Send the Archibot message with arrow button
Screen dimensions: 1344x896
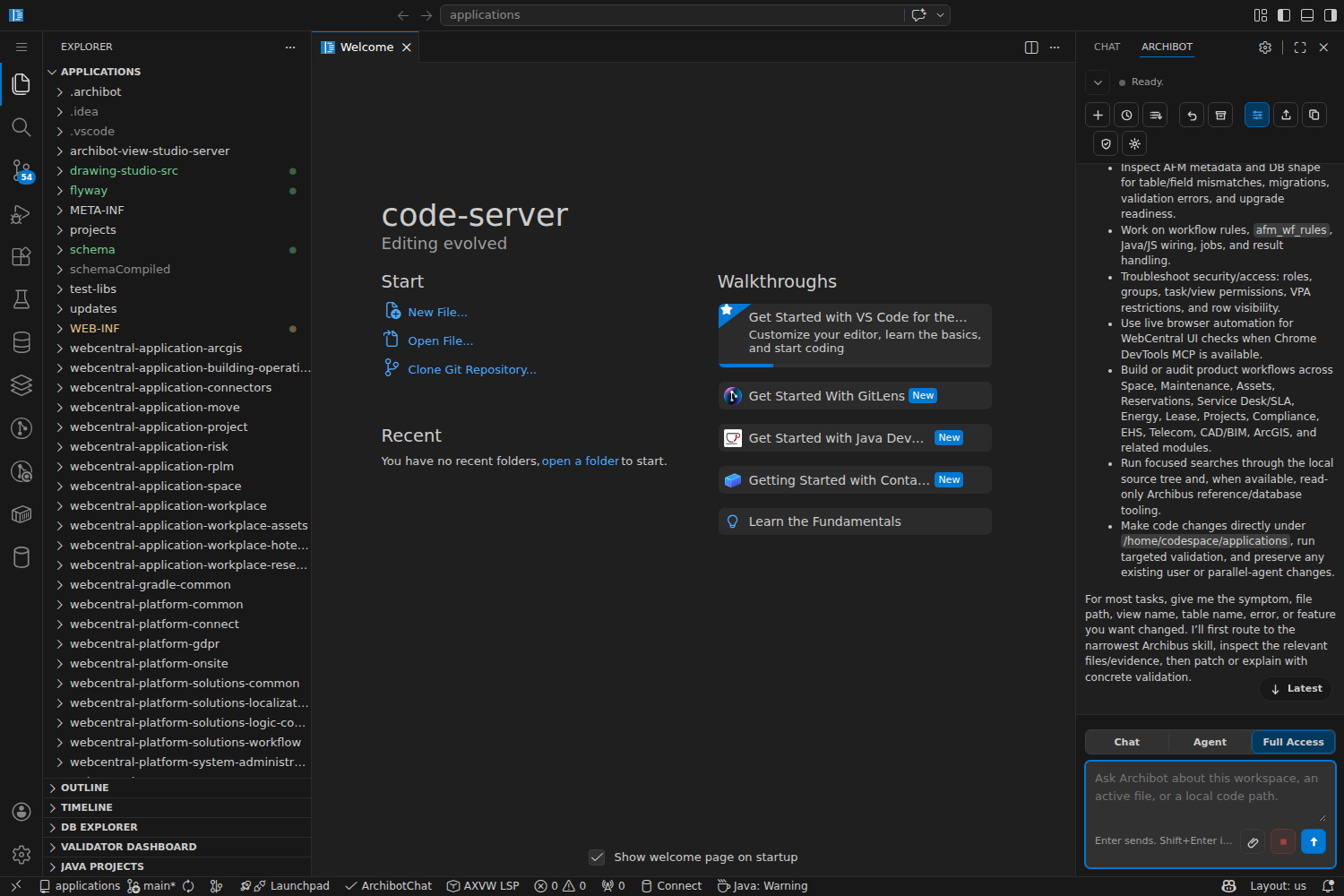click(1314, 841)
